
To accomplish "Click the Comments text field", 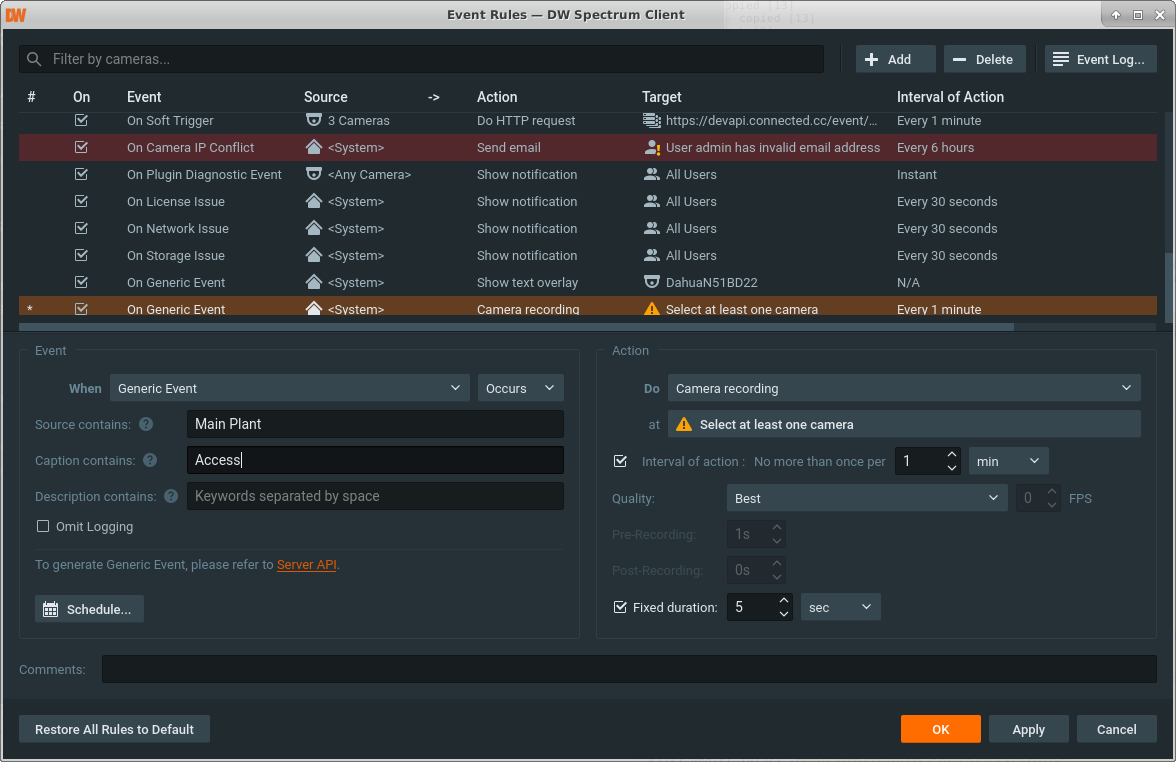I will click(629, 669).
